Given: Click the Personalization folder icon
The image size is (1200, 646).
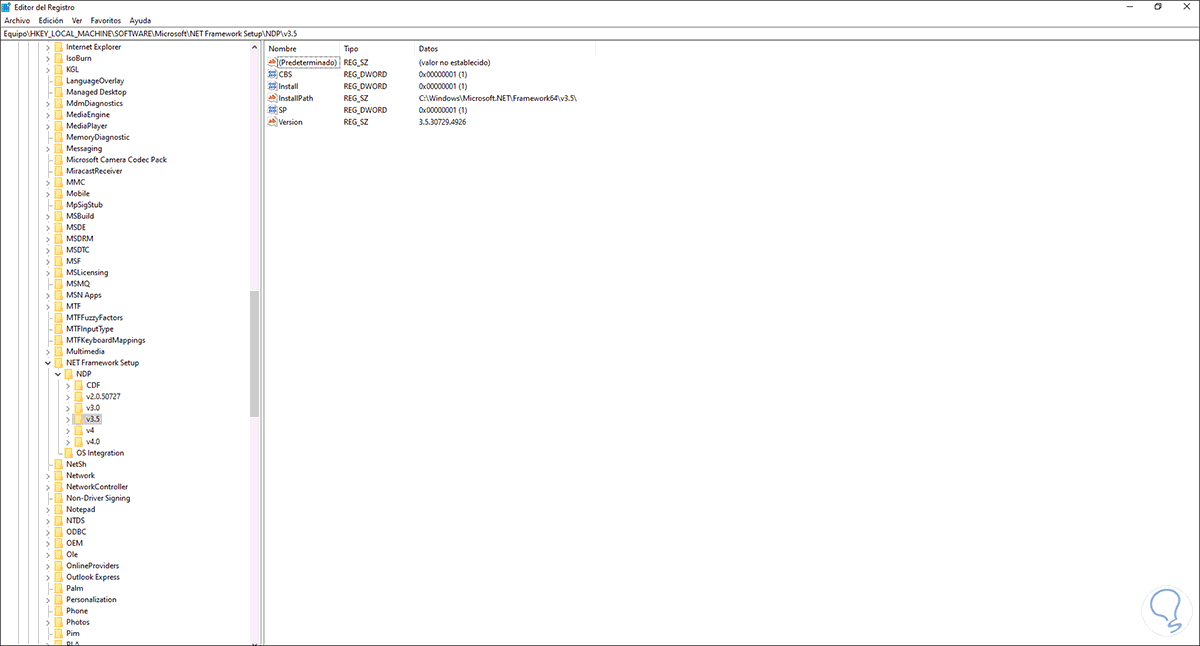Looking at the screenshot, I should (58, 600).
